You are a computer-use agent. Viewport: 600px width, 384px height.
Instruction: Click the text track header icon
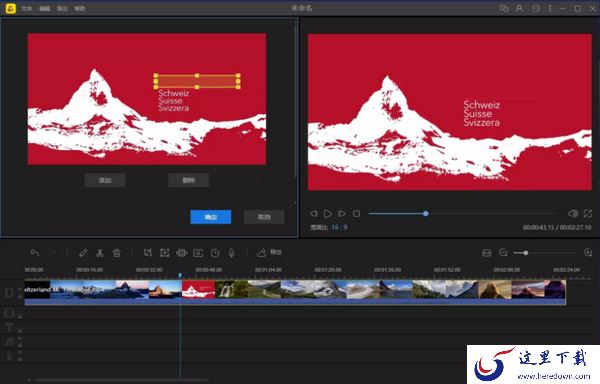pos(9,327)
